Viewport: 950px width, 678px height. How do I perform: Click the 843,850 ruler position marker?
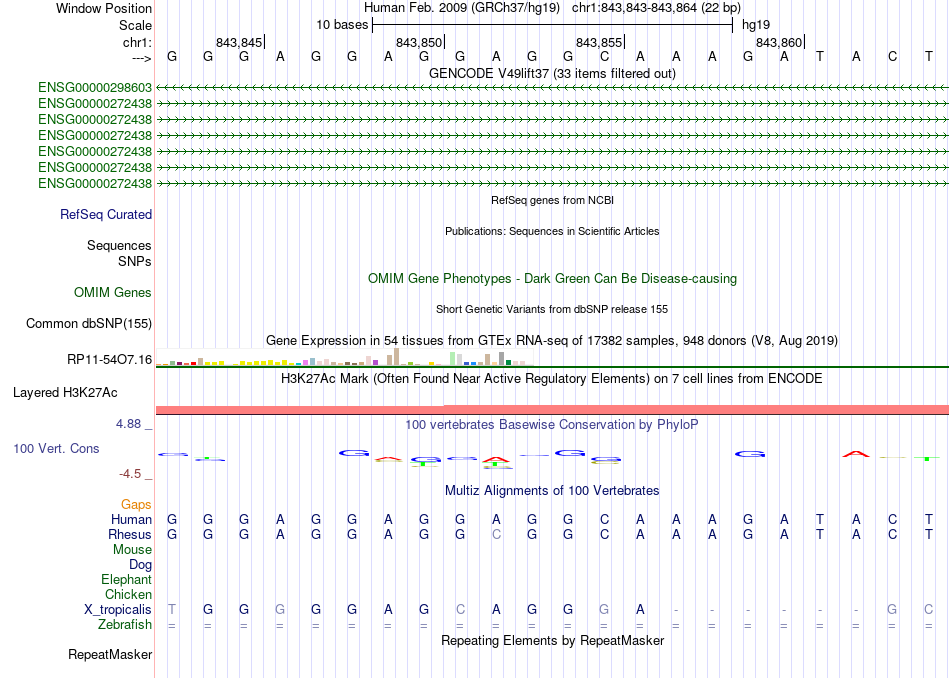click(x=420, y=42)
